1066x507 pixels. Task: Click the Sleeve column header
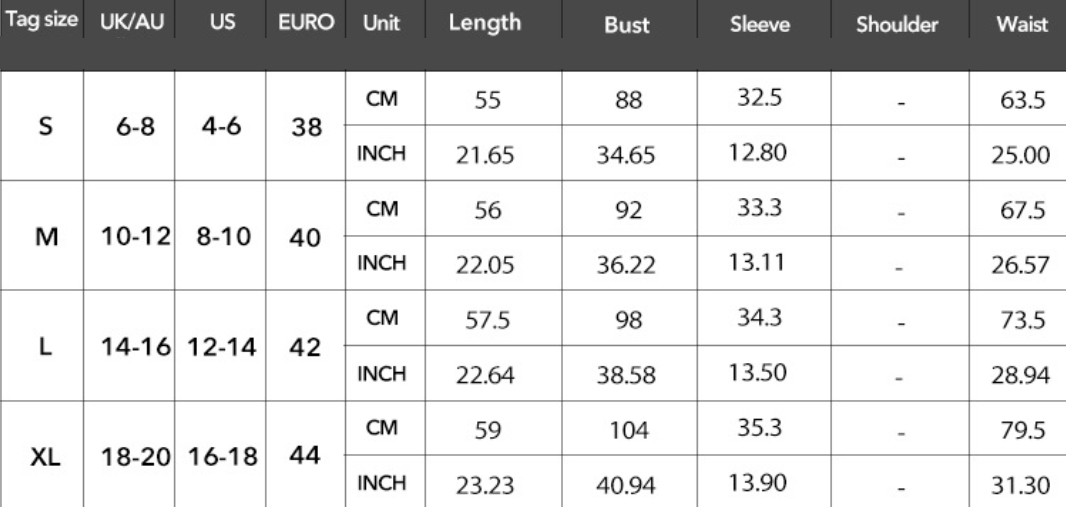click(x=760, y=24)
